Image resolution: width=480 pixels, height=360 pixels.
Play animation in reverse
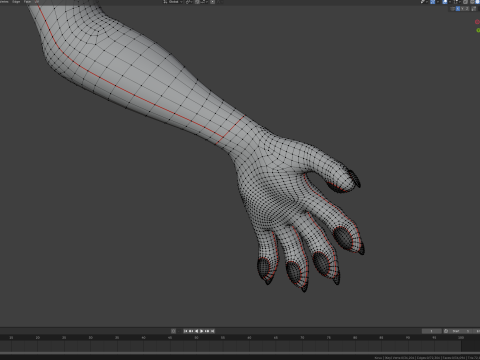pos(197,331)
